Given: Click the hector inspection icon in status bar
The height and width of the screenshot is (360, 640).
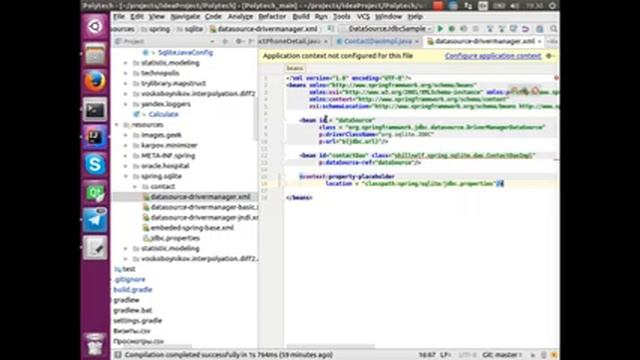Looking at the screenshot, I should 544,355.
